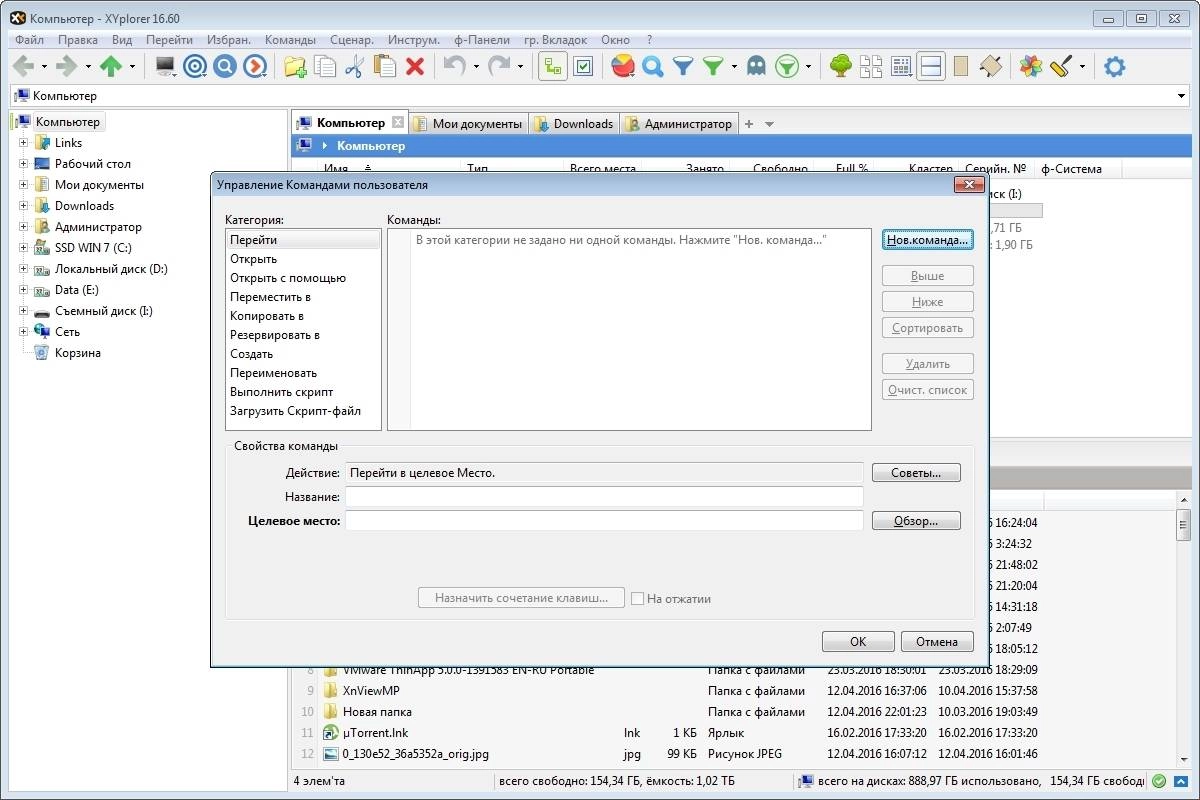Viewport: 1200px width, 800px height.
Task: Toggle the checkbox selection toolbar button
Action: click(x=584, y=67)
